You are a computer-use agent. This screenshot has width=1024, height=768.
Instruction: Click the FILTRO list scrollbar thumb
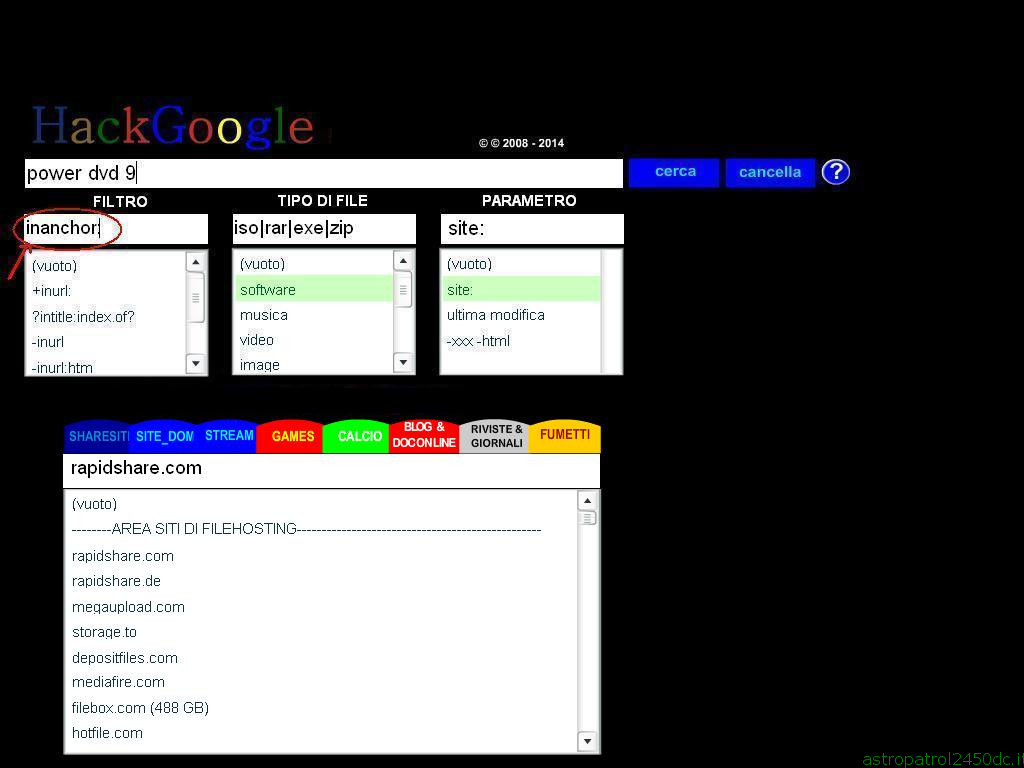[196, 298]
